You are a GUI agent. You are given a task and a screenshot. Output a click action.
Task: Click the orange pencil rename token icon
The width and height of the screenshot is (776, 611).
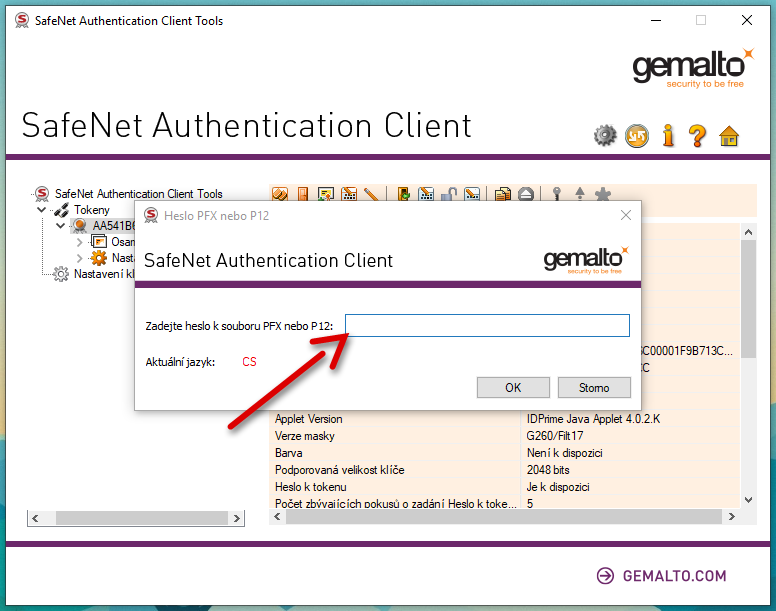pos(371,194)
